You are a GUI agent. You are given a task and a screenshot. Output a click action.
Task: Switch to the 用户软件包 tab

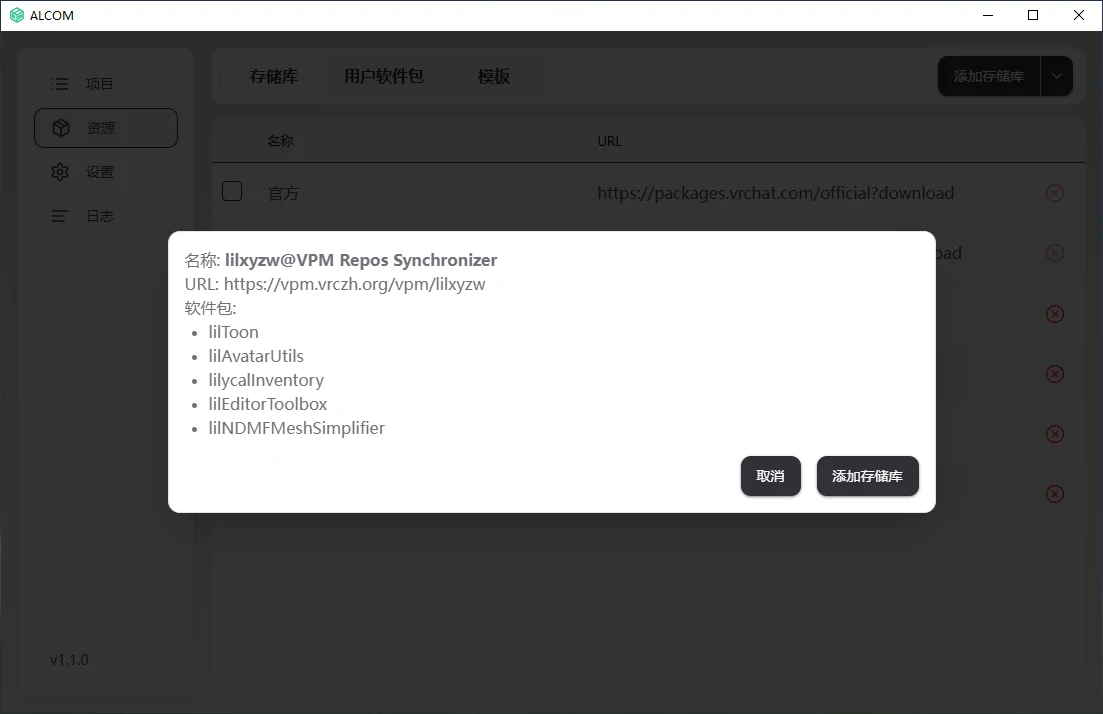[x=383, y=76]
